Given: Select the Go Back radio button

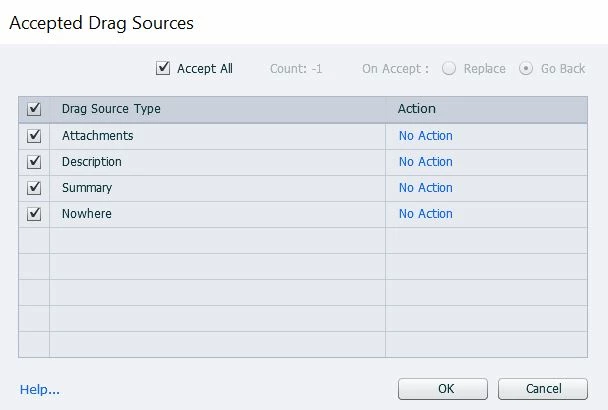Looking at the screenshot, I should coord(527,69).
